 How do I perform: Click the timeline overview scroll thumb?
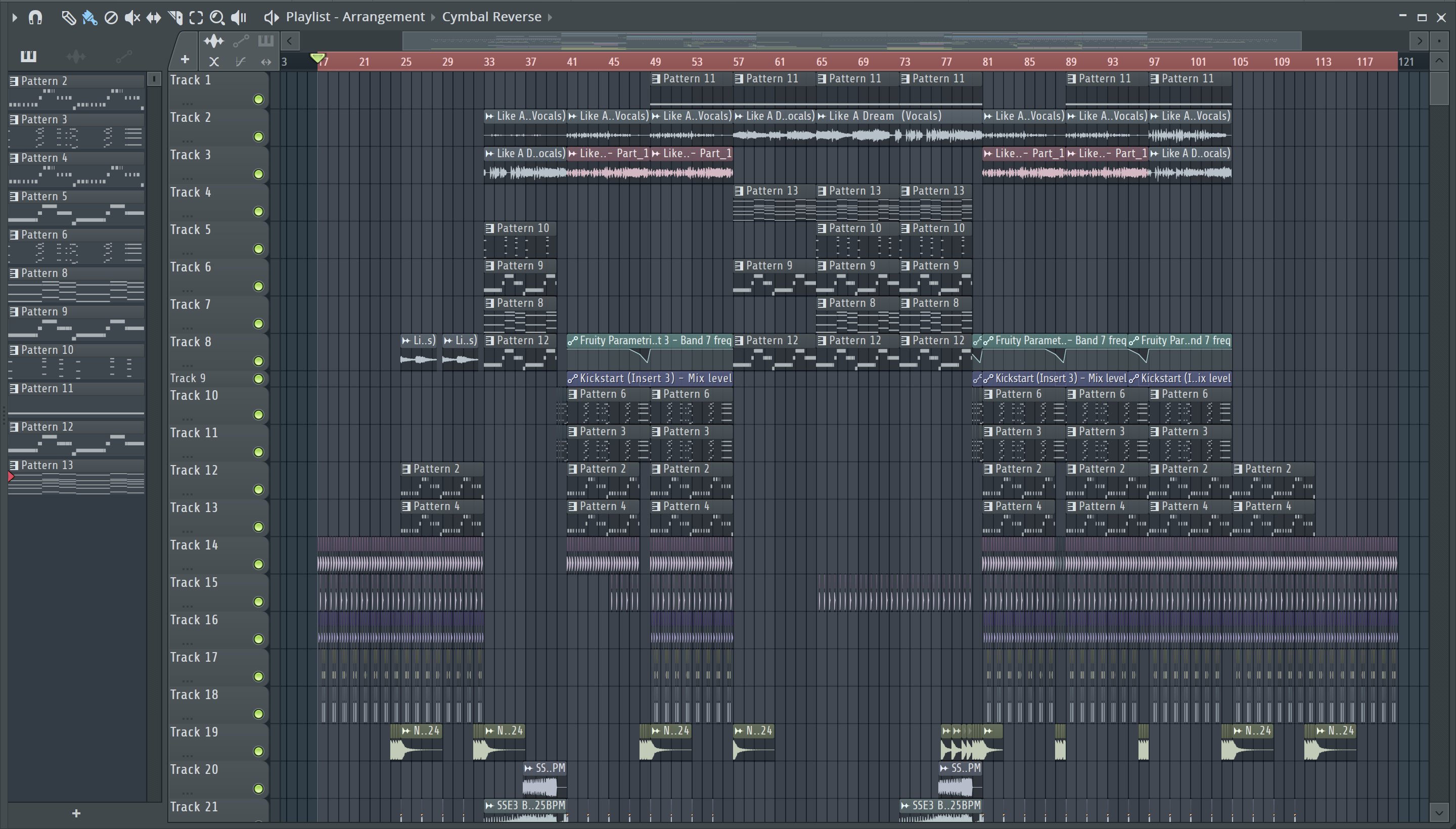852,40
